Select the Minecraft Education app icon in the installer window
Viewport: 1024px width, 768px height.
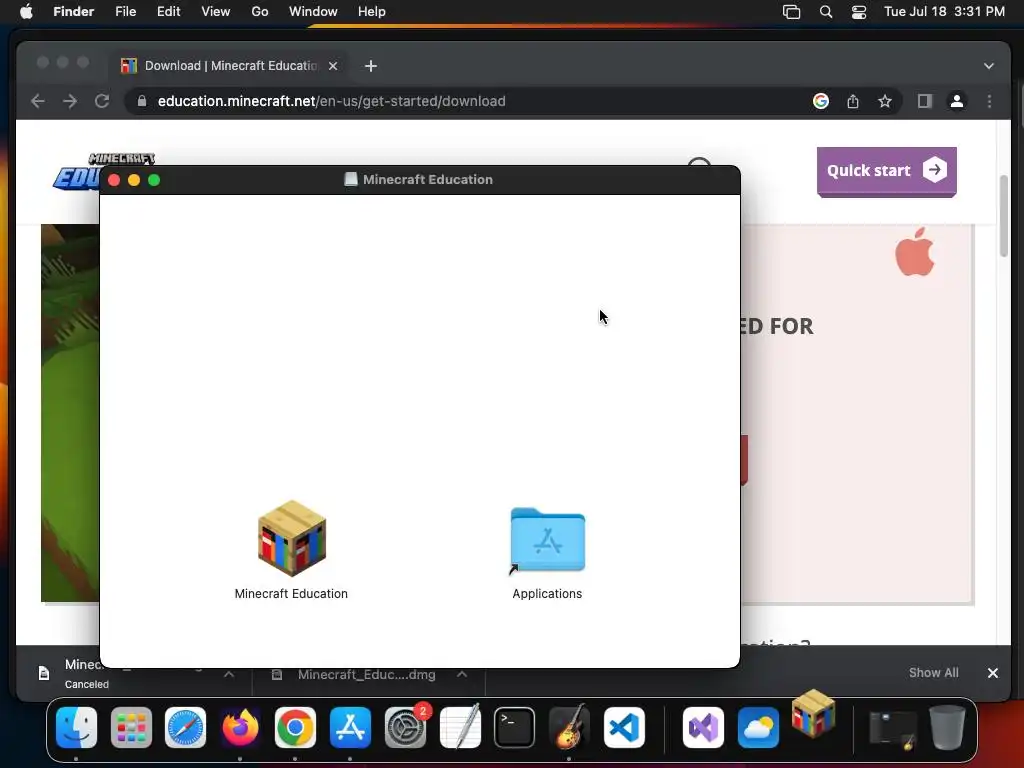291,539
